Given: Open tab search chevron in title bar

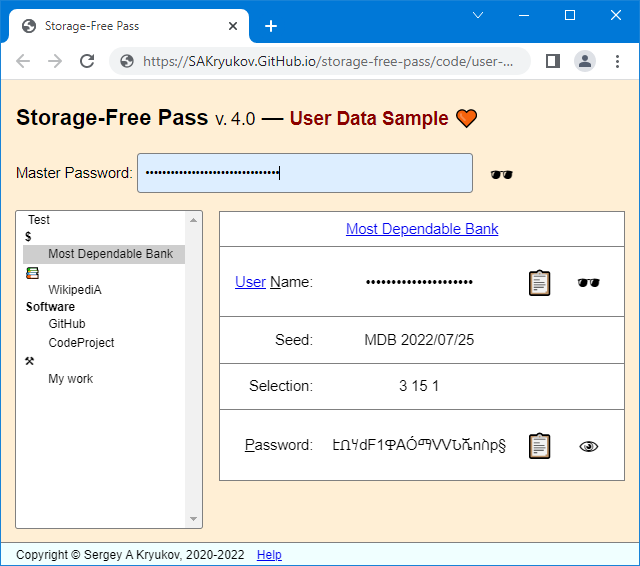Looking at the screenshot, I should pos(478,15).
